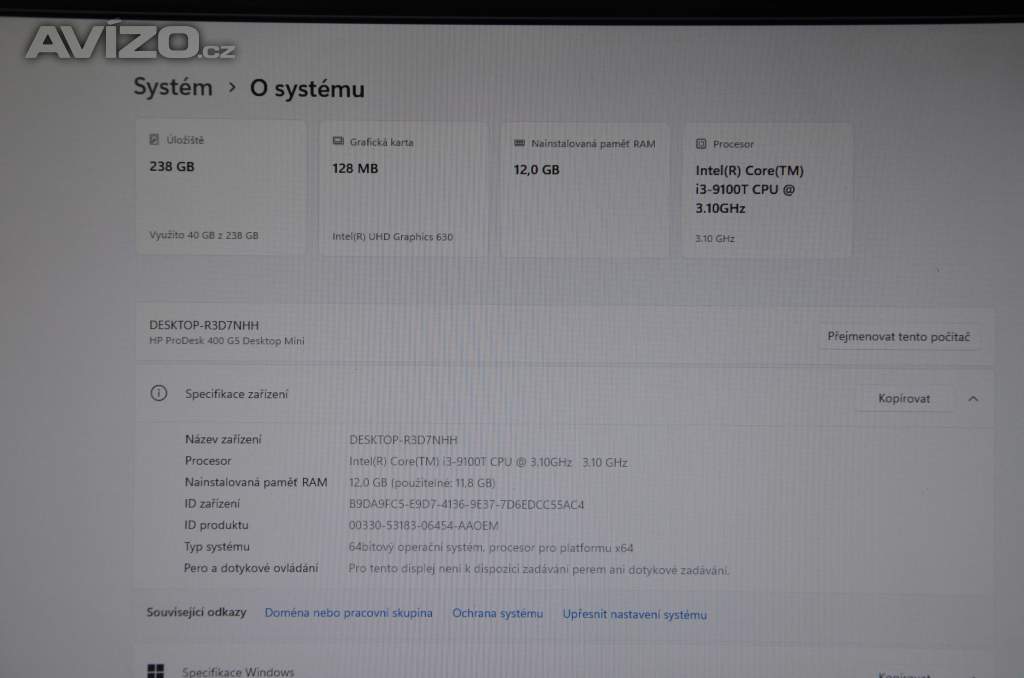Go back to Systém via the breadcrumb
1024x678 pixels.
[173, 87]
